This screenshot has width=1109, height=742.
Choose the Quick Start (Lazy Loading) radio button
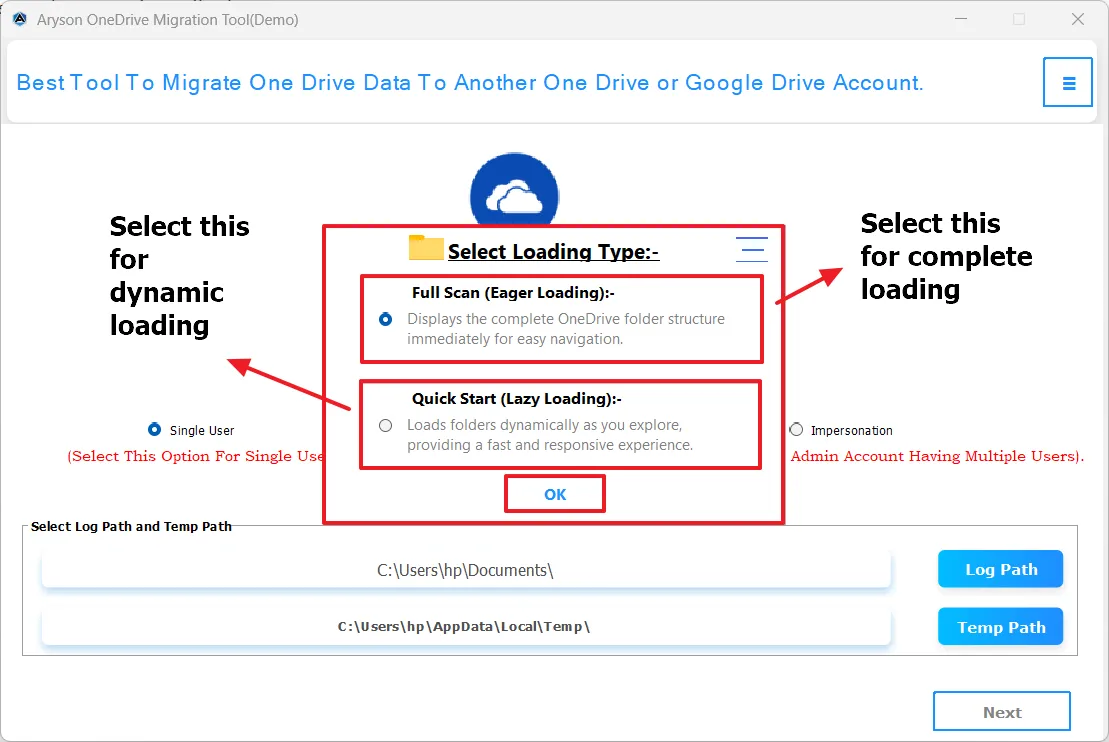(386, 426)
